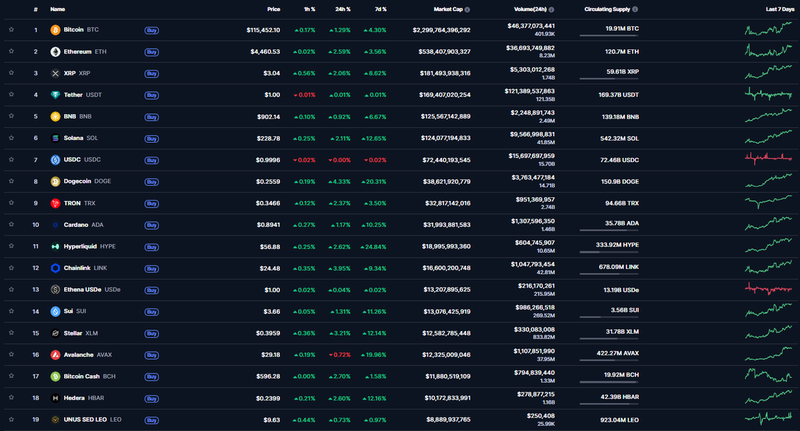
Task: Sort by the 7d % column header
Action: coord(380,9)
